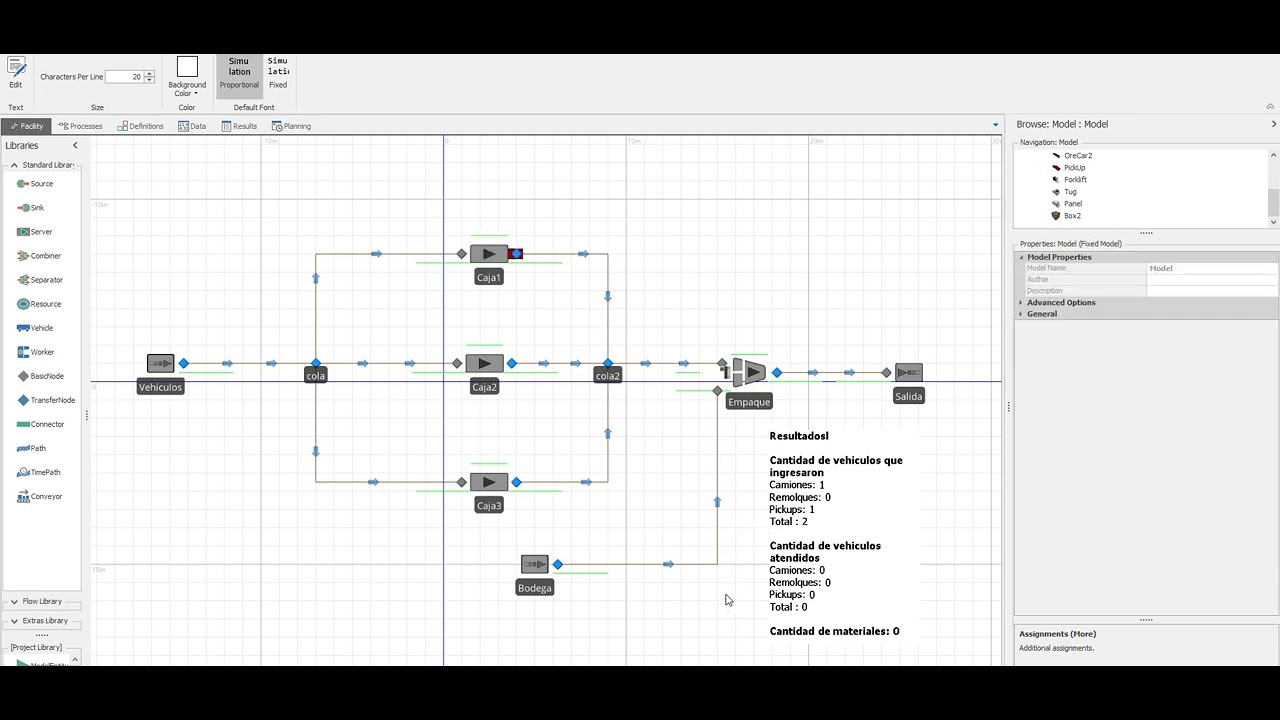This screenshot has width=1280, height=720.
Task: Select the TransferNode library object
Action: pos(46,400)
